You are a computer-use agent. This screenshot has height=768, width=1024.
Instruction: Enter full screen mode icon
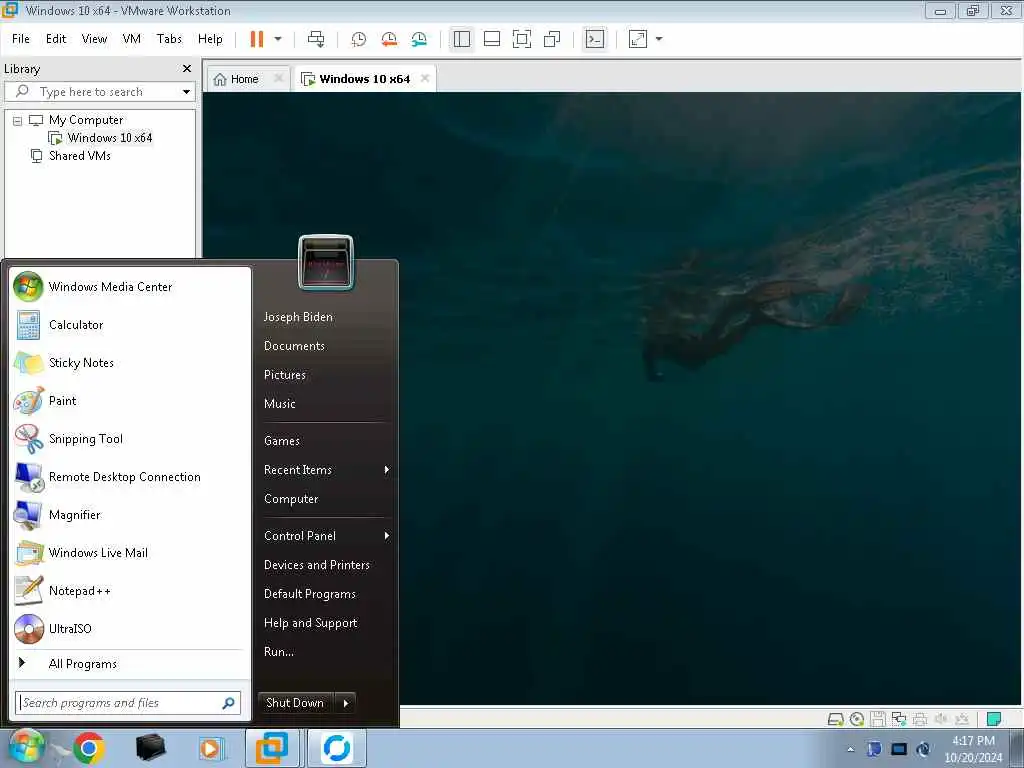click(x=522, y=39)
